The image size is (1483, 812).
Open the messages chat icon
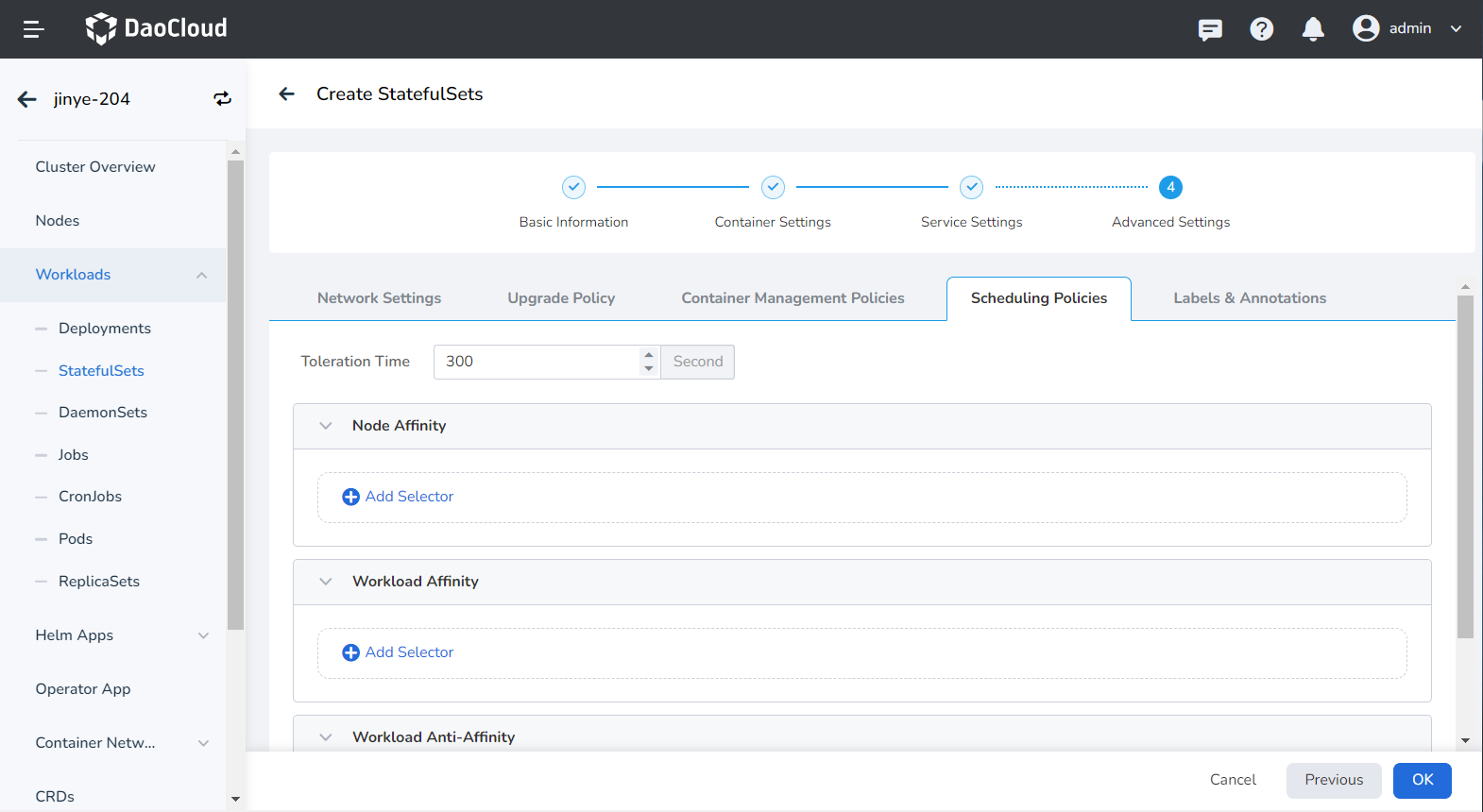click(x=1209, y=29)
